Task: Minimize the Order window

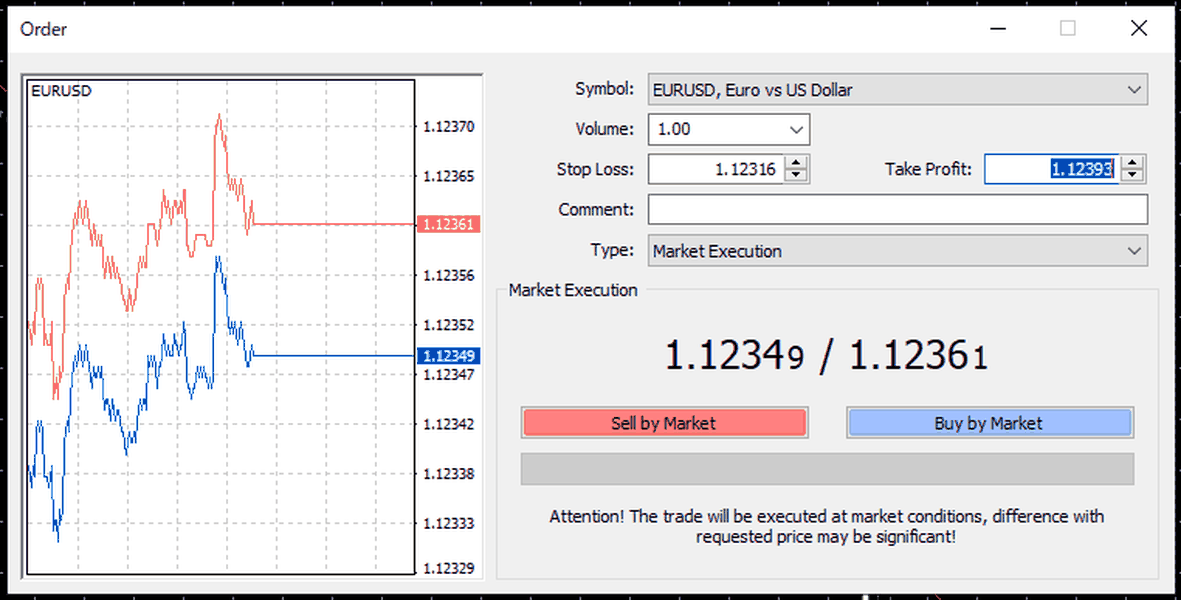Action: click(x=999, y=29)
